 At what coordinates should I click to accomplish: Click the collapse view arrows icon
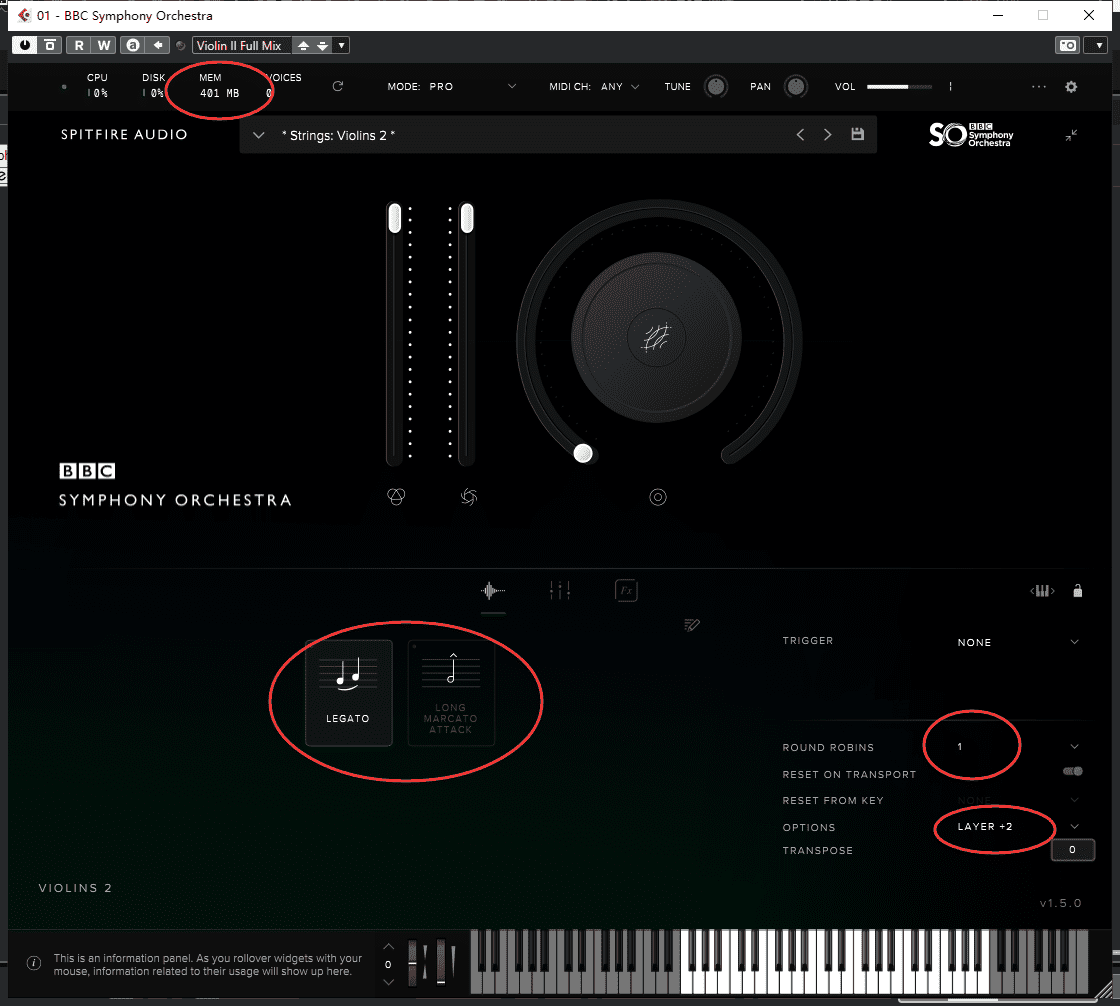(x=1071, y=135)
